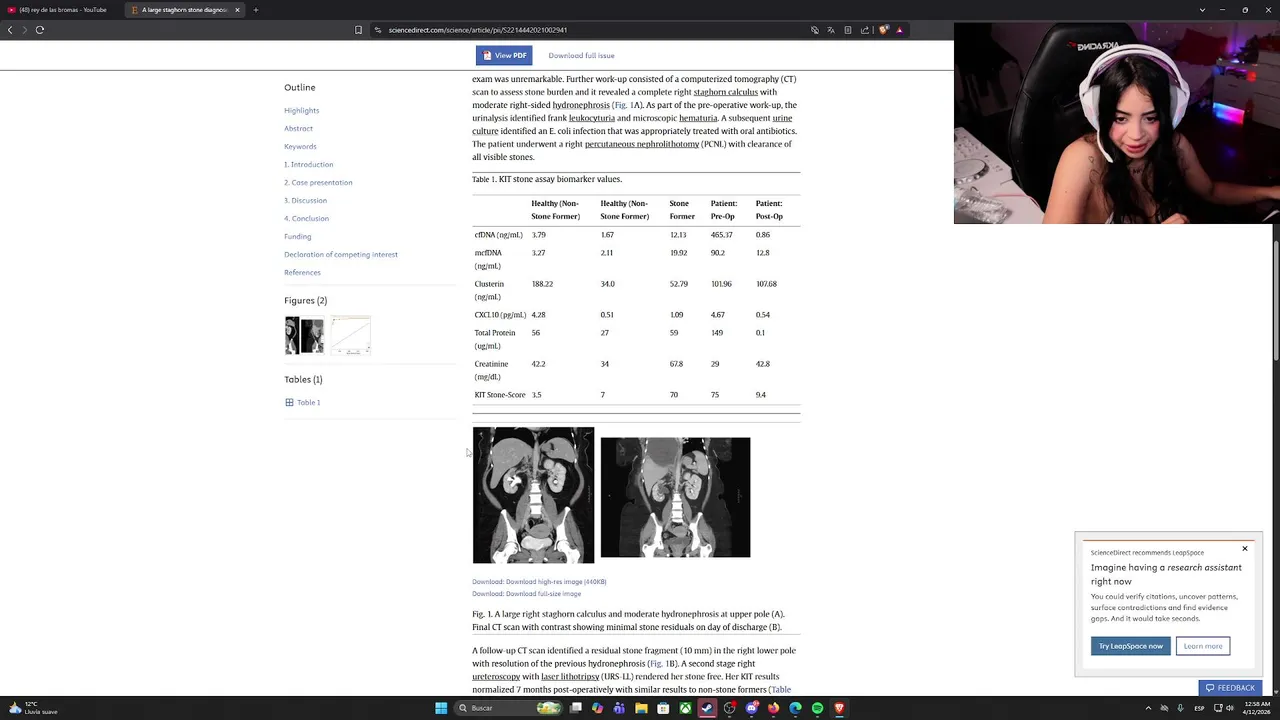Click Download full issue link

click(581, 56)
